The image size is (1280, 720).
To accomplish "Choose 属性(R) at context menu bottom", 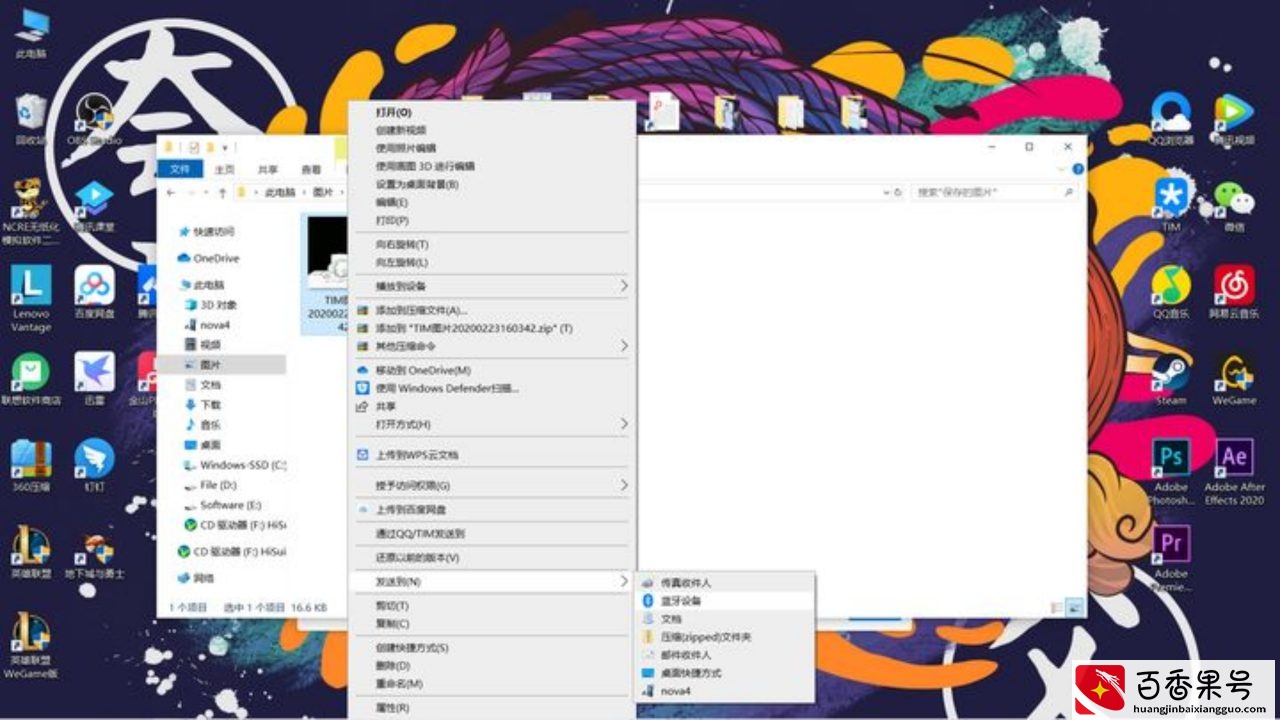I will tap(391, 707).
